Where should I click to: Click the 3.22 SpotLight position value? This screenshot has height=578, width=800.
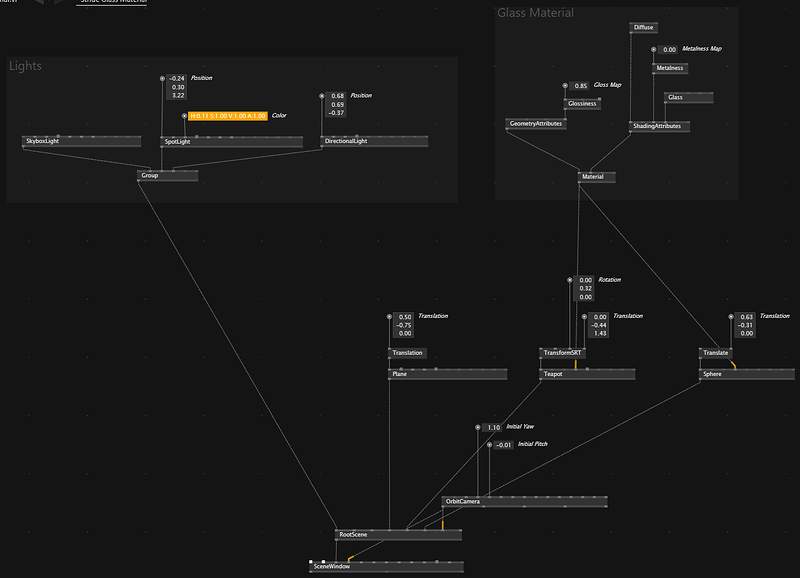177,95
